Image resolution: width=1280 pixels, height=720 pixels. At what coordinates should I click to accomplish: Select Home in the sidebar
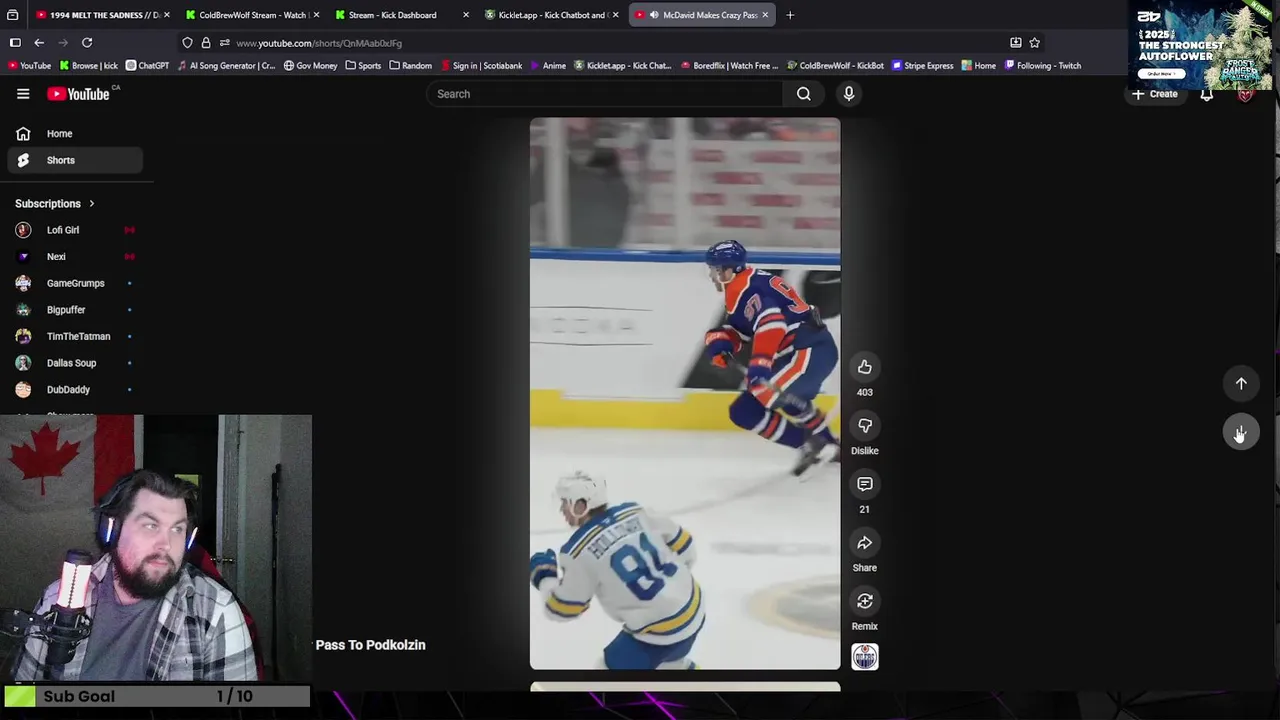click(x=75, y=134)
